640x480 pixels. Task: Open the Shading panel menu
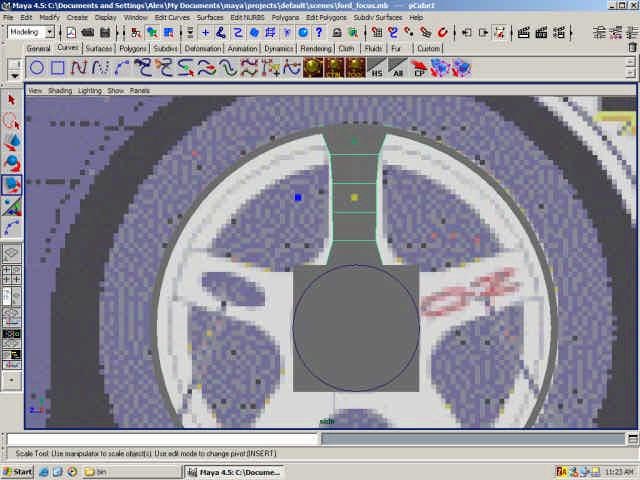pos(61,90)
